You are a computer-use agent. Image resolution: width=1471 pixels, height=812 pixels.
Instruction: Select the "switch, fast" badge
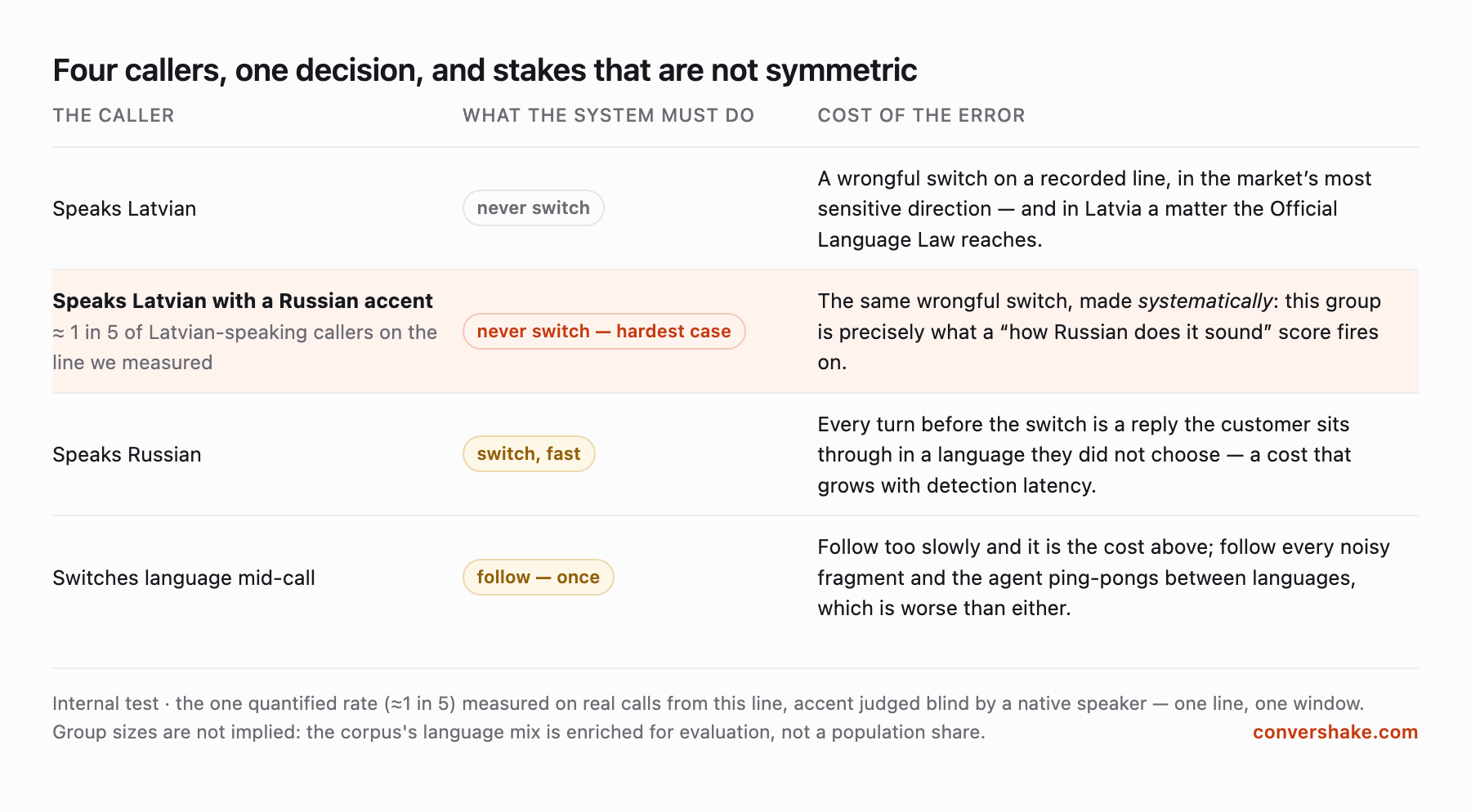(529, 454)
